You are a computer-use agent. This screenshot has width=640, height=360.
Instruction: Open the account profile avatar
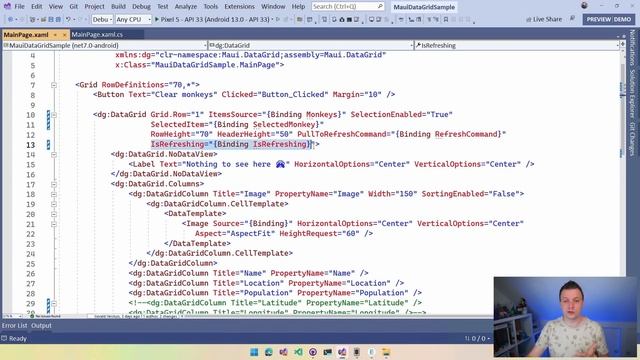[x=584, y=6]
